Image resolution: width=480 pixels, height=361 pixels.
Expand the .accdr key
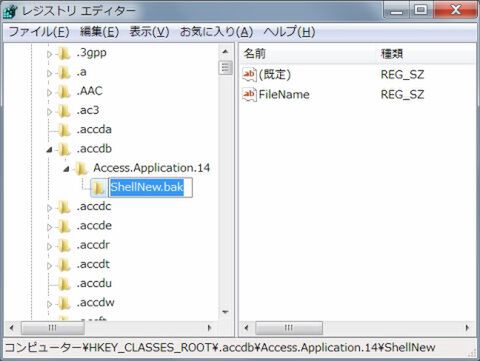(x=49, y=246)
